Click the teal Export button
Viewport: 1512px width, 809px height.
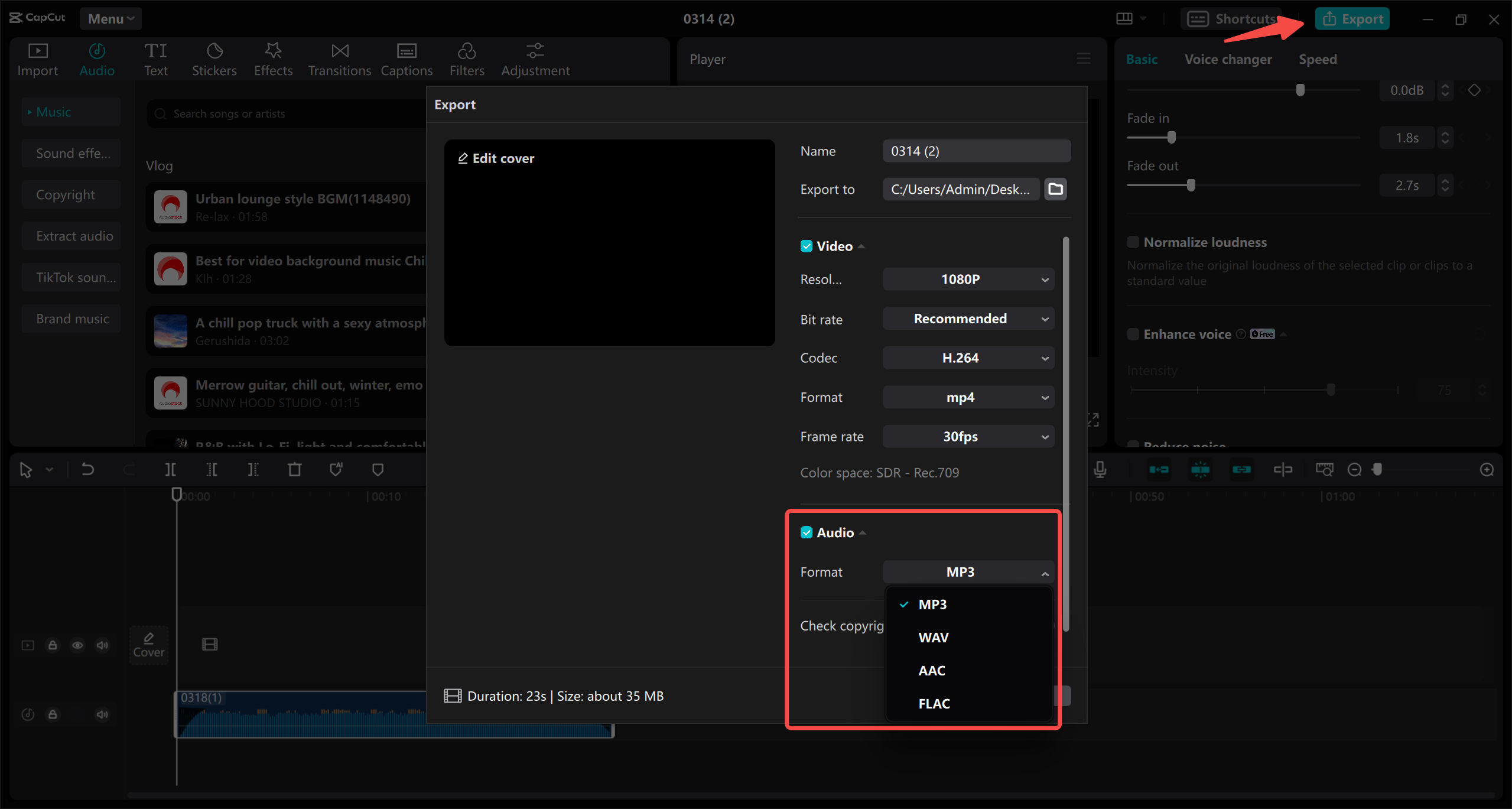pos(1352,19)
